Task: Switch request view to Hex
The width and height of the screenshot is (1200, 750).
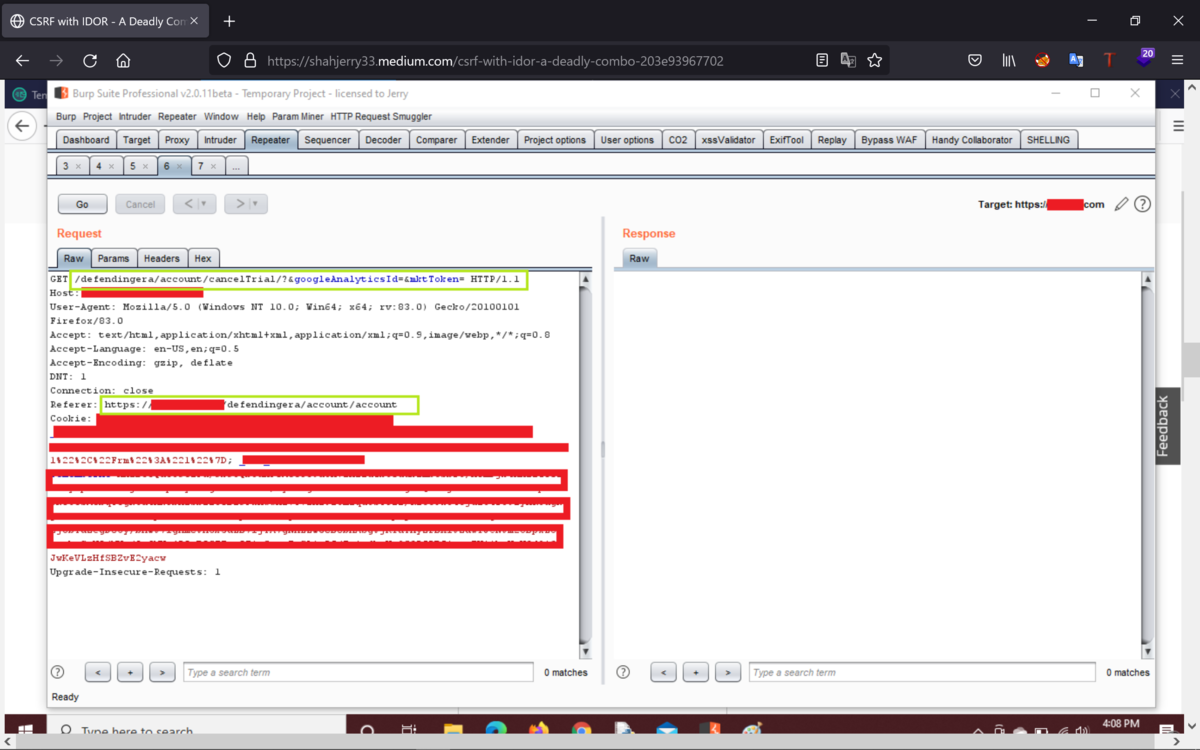Action: pyautogui.click(x=203, y=258)
